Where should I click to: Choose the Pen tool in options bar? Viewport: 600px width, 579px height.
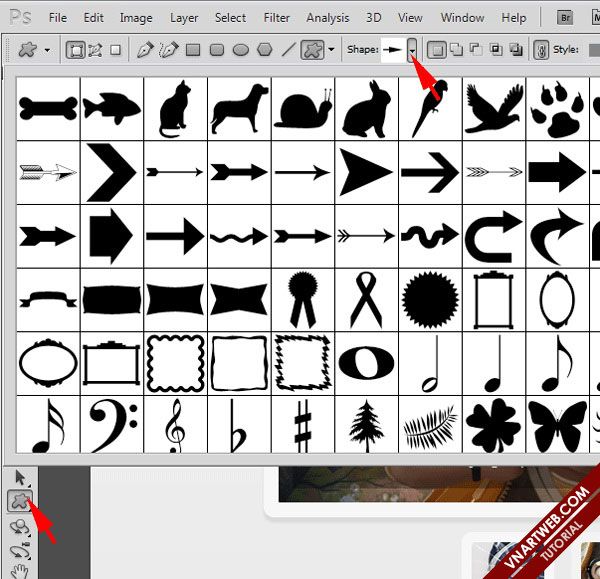pos(145,49)
